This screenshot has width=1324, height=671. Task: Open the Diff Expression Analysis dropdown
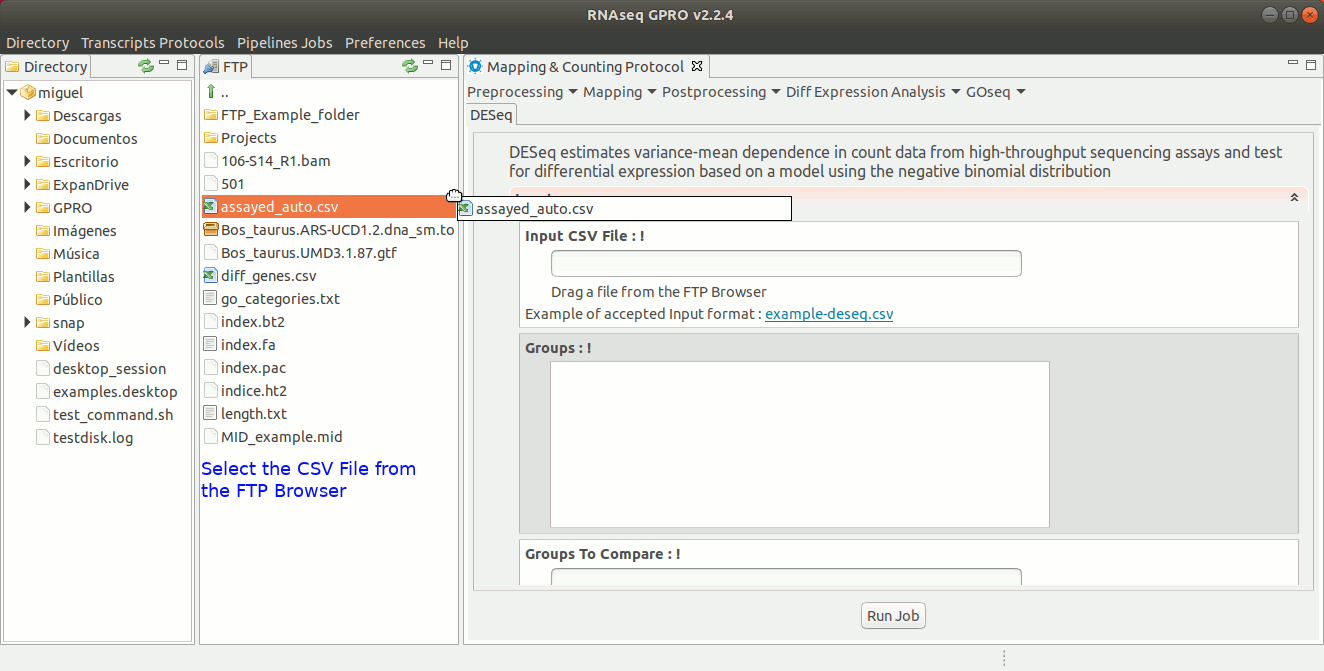click(872, 92)
